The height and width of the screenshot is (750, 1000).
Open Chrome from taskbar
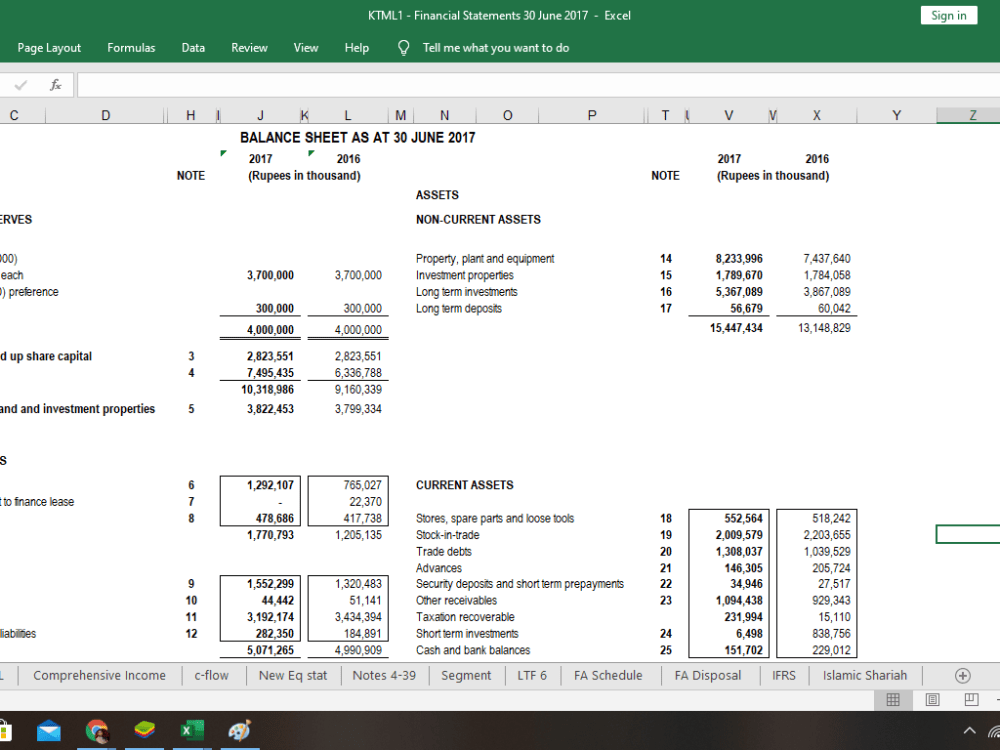tap(97, 731)
